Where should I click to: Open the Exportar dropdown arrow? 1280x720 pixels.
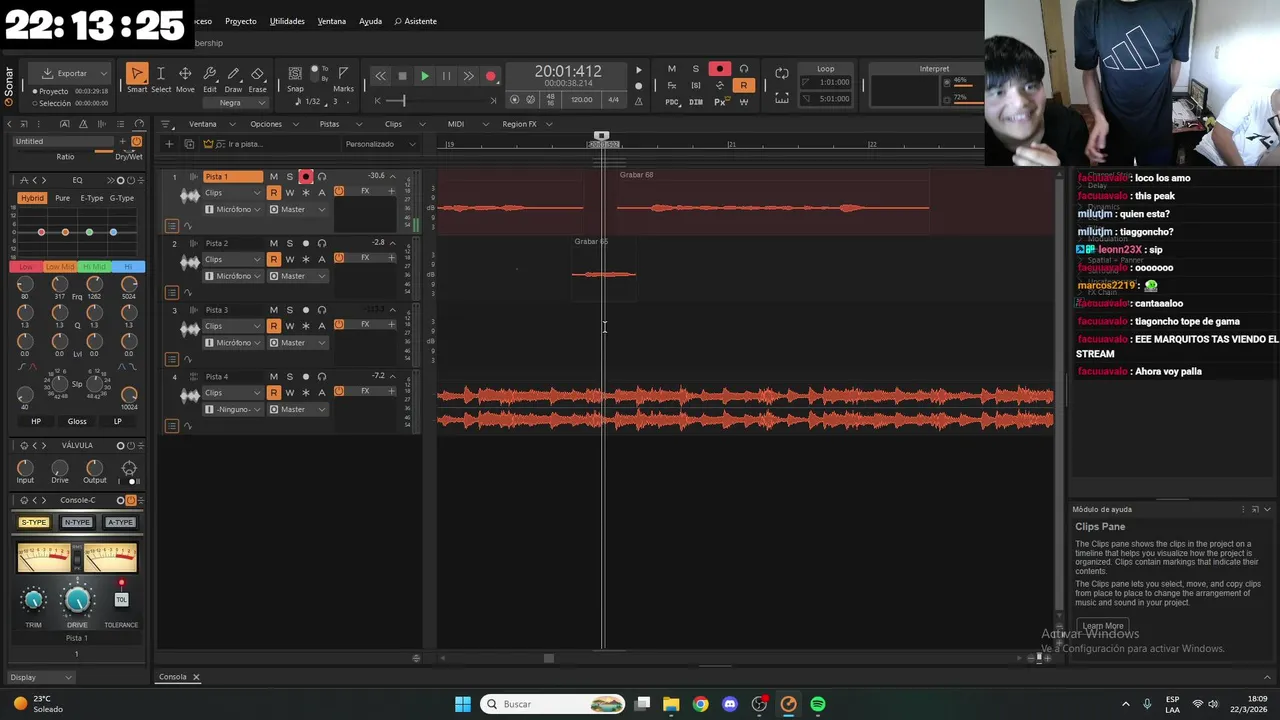103,73
